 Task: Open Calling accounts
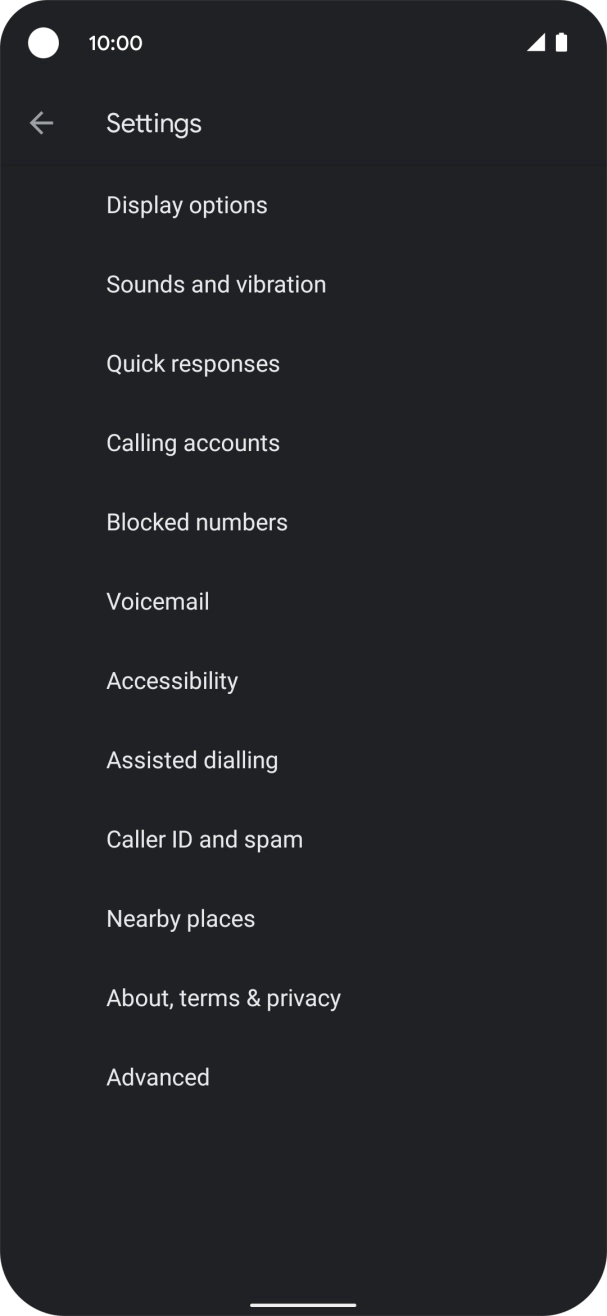pyautogui.click(x=193, y=442)
